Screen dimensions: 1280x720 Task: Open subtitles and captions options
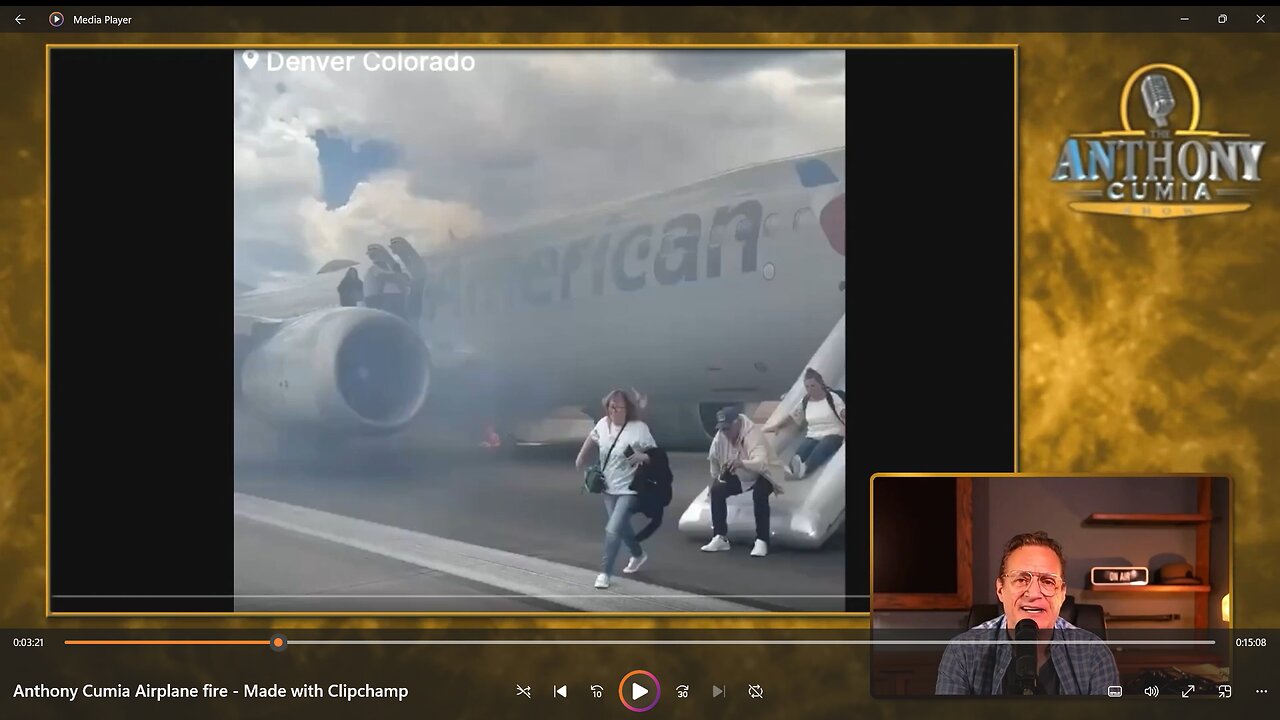tap(1115, 691)
